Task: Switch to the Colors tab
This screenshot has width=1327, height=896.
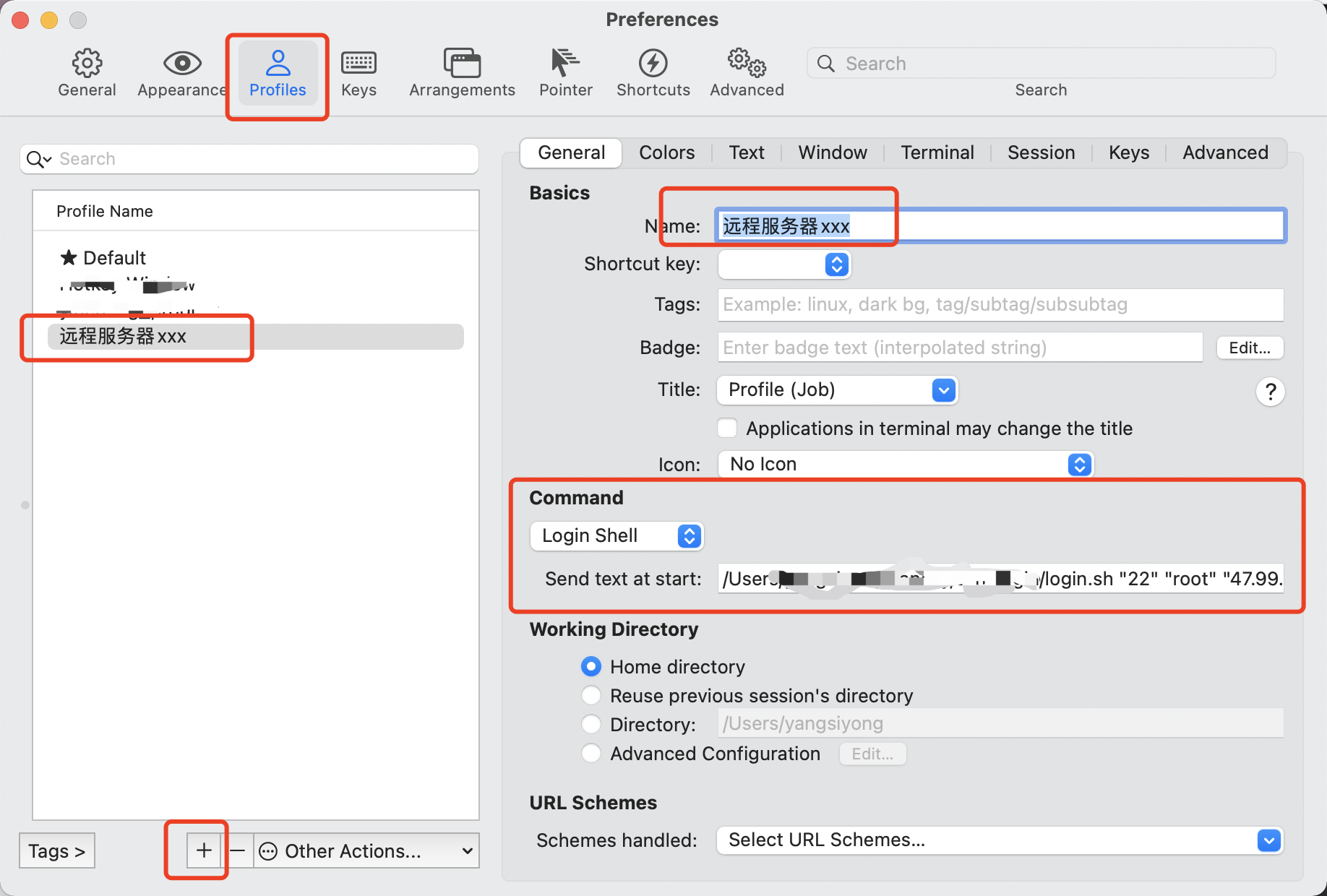Action: coord(666,152)
